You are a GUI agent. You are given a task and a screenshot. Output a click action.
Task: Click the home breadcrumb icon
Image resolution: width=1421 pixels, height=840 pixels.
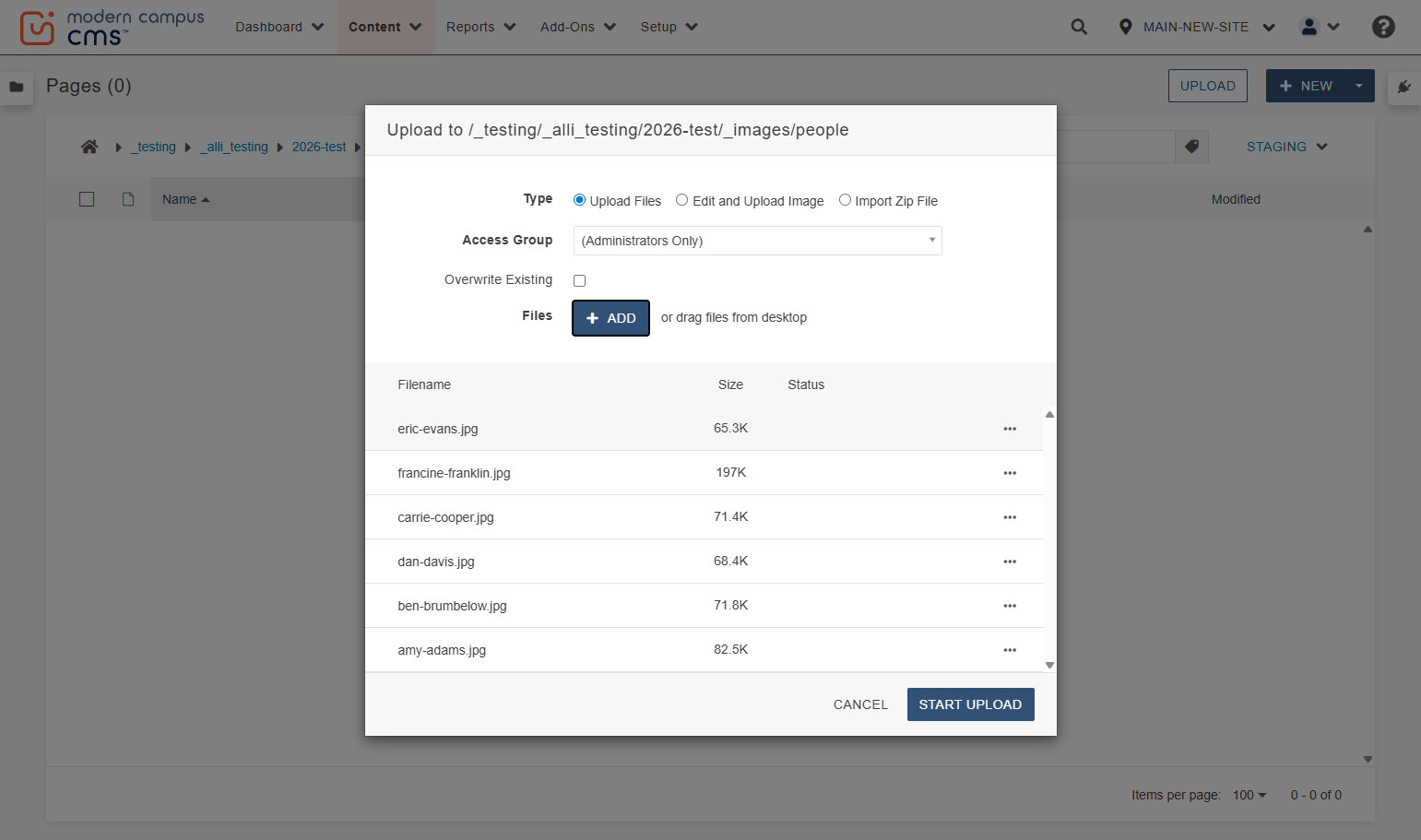pyautogui.click(x=89, y=147)
